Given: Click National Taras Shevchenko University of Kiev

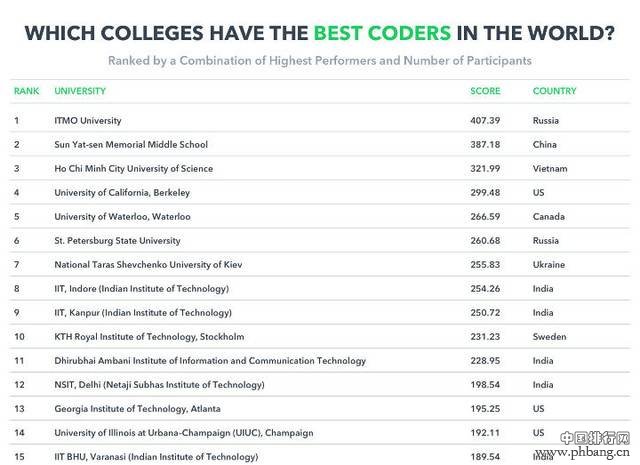Looking at the screenshot, I should [x=148, y=265].
